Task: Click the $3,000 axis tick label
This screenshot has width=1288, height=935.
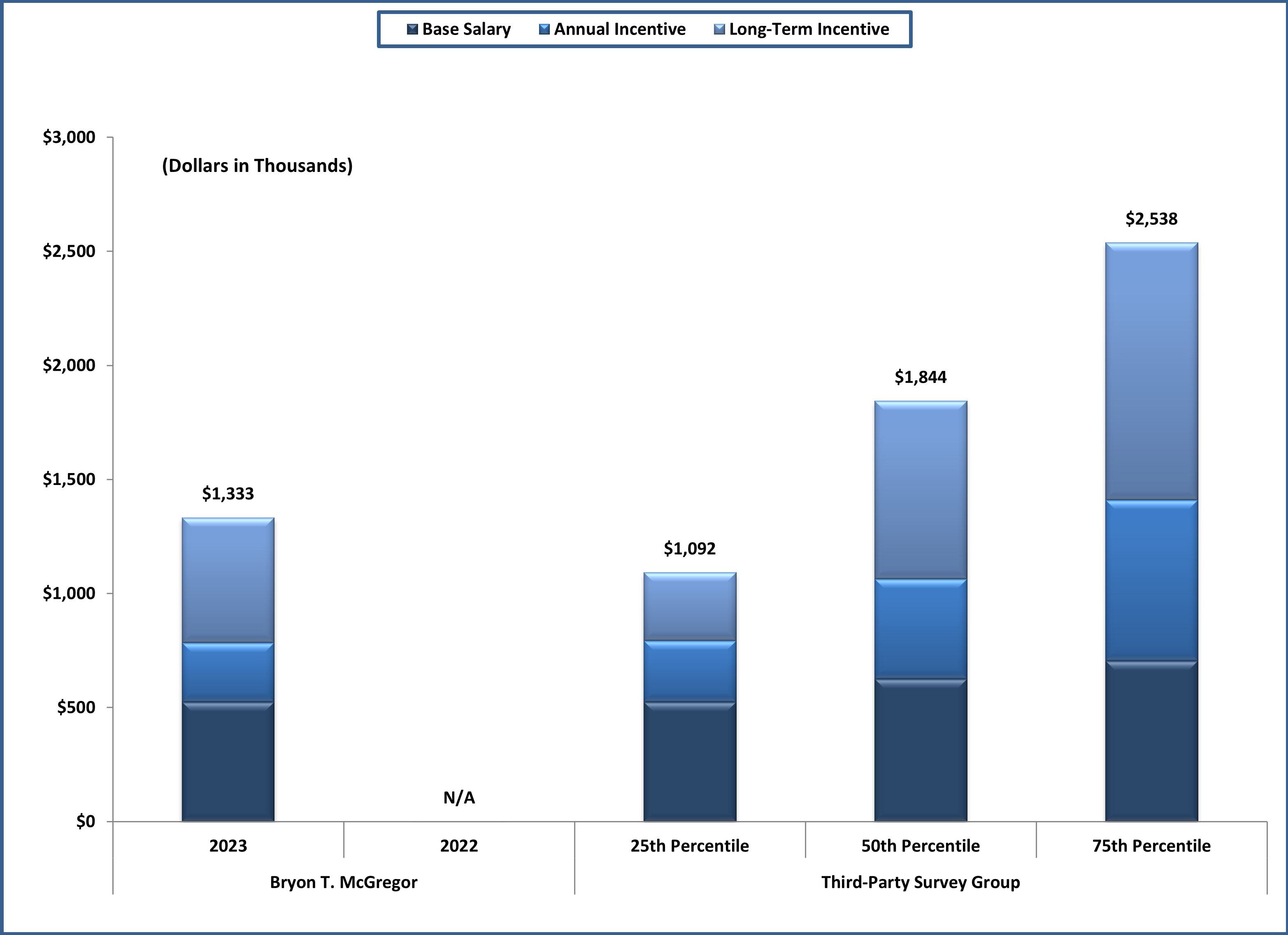Action: (69, 137)
